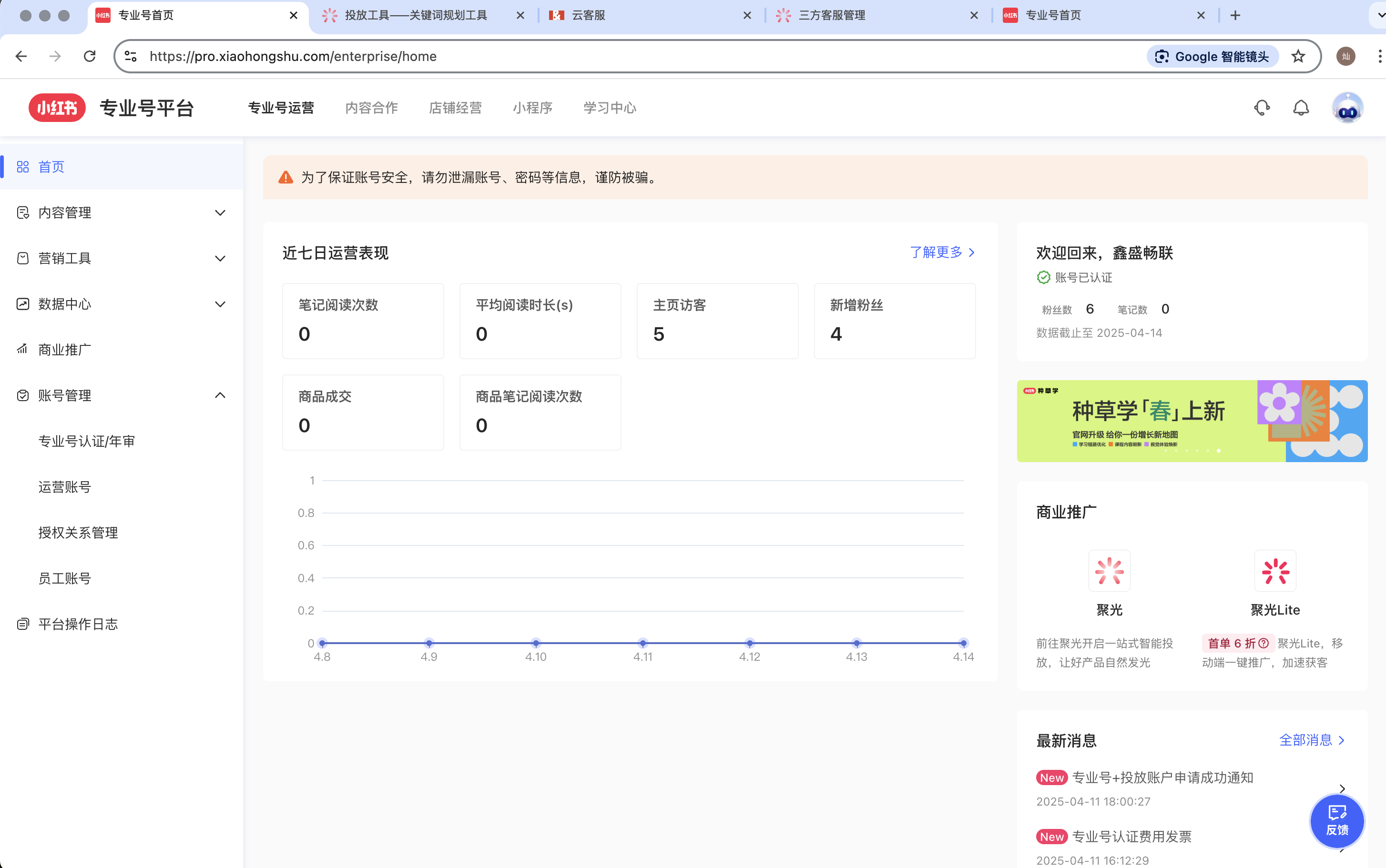Image resolution: width=1386 pixels, height=868 pixels.
Task: Click the 营销工具 sidebar icon
Action: click(23, 258)
